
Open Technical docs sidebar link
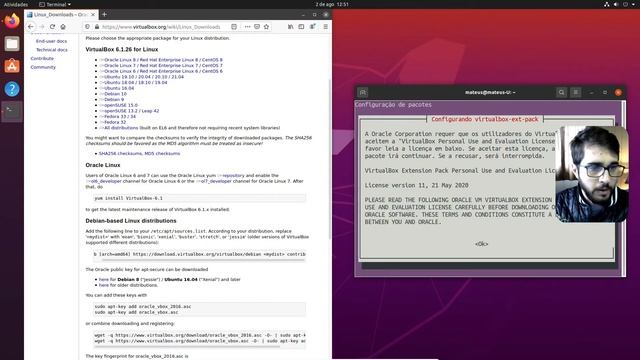click(x=52, y=50)
